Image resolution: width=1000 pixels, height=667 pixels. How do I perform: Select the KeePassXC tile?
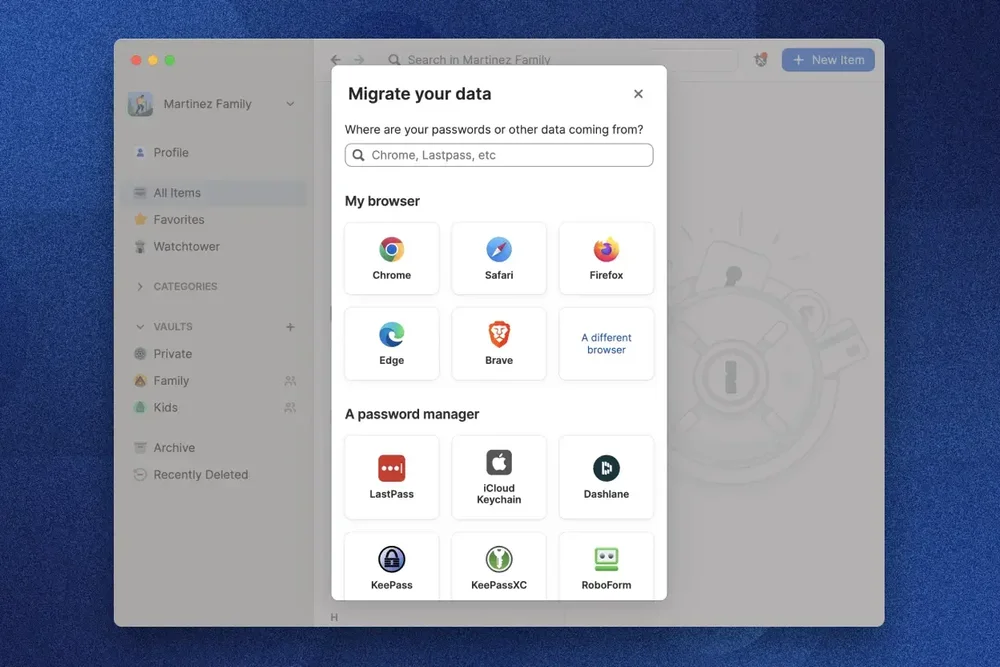pyautogui.click(x=499, y=567)
